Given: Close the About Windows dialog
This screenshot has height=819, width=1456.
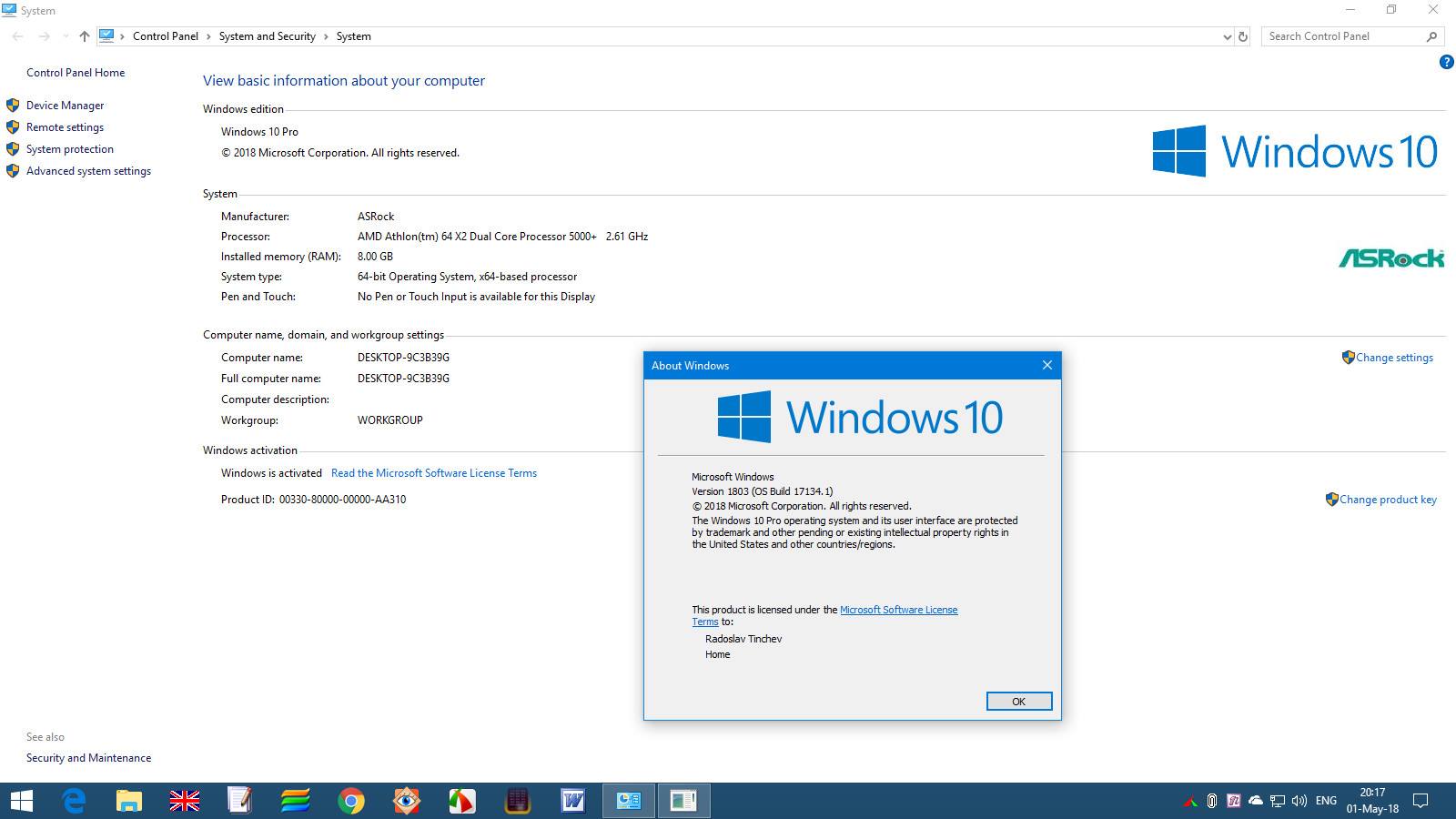Looking at the screenshot, I should 1046,365.
